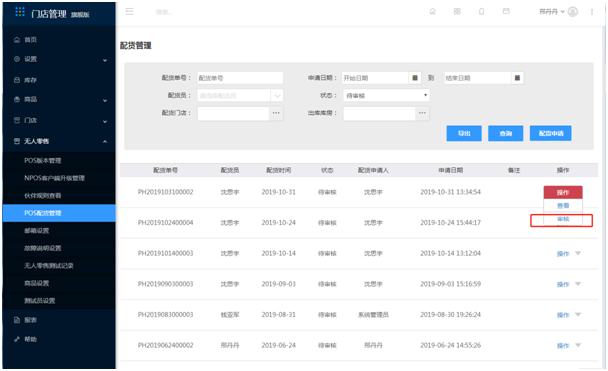The width and height of the screenshot is (608, 371).
Task: Focus the 配货单号 input field
Action: click(x=240, y=78)
